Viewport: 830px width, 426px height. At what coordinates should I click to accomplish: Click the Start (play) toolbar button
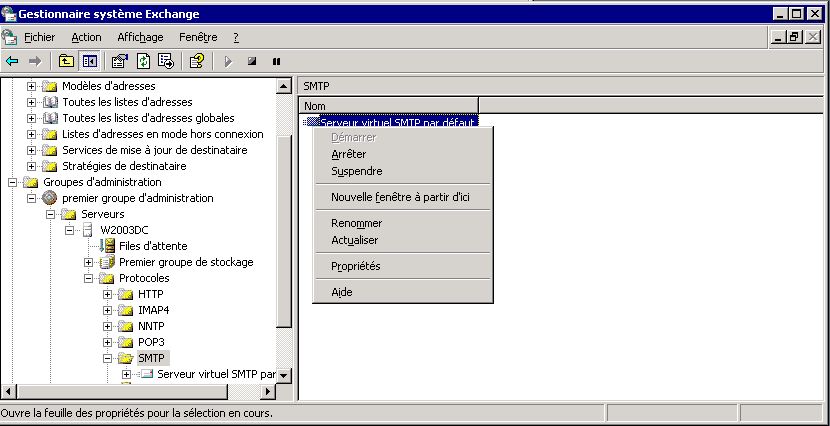[x=228, y=61]
